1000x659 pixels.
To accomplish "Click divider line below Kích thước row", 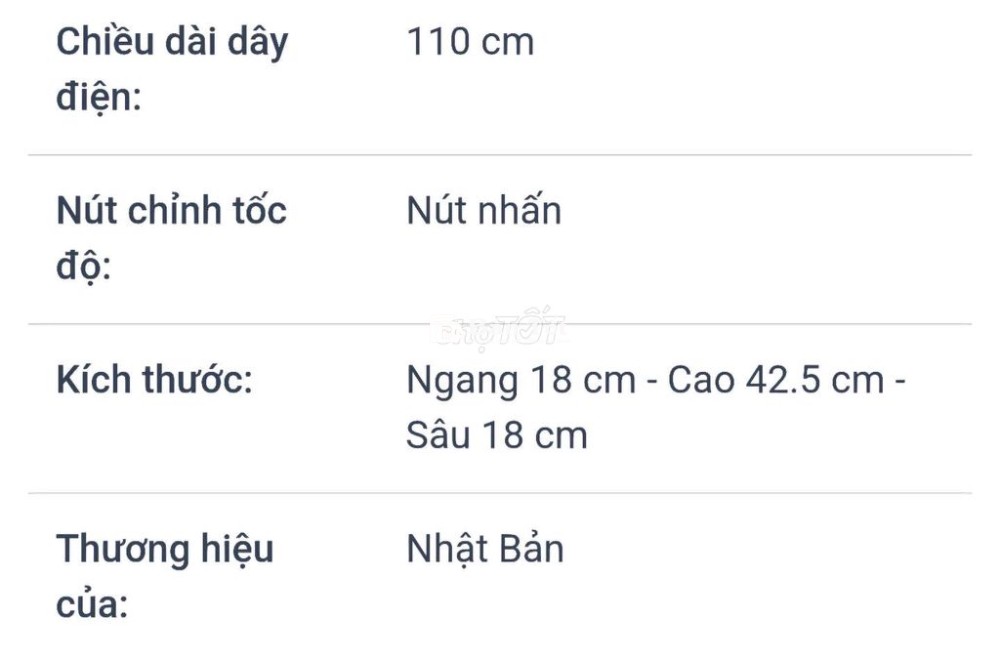I will coord(499,492).
